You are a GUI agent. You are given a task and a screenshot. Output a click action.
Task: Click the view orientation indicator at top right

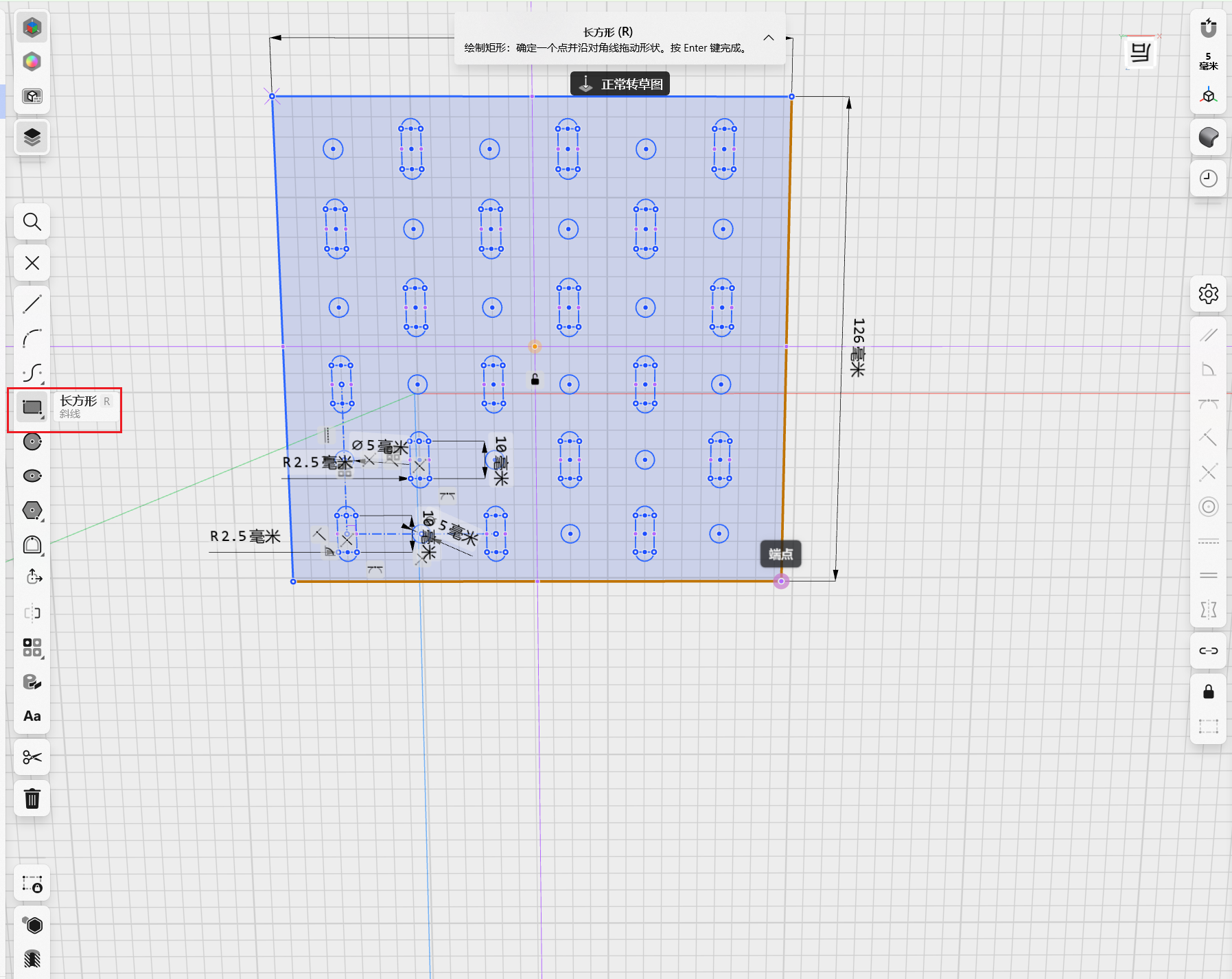click(x=1140, y=53)
